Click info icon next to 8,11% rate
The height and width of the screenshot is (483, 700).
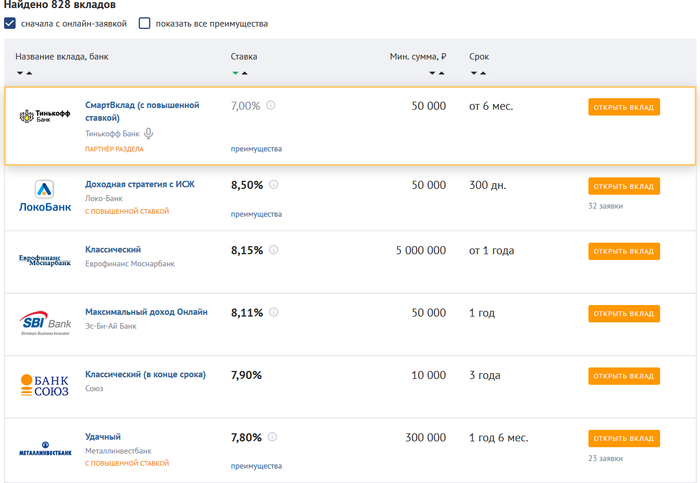click(x=274, y=312)
